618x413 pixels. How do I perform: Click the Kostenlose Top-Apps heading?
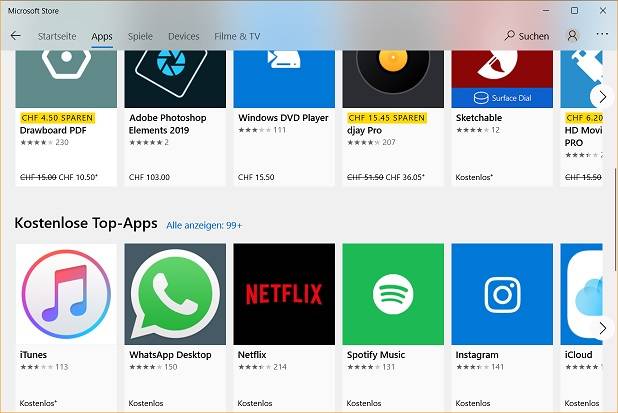click(x=86, y=223)
